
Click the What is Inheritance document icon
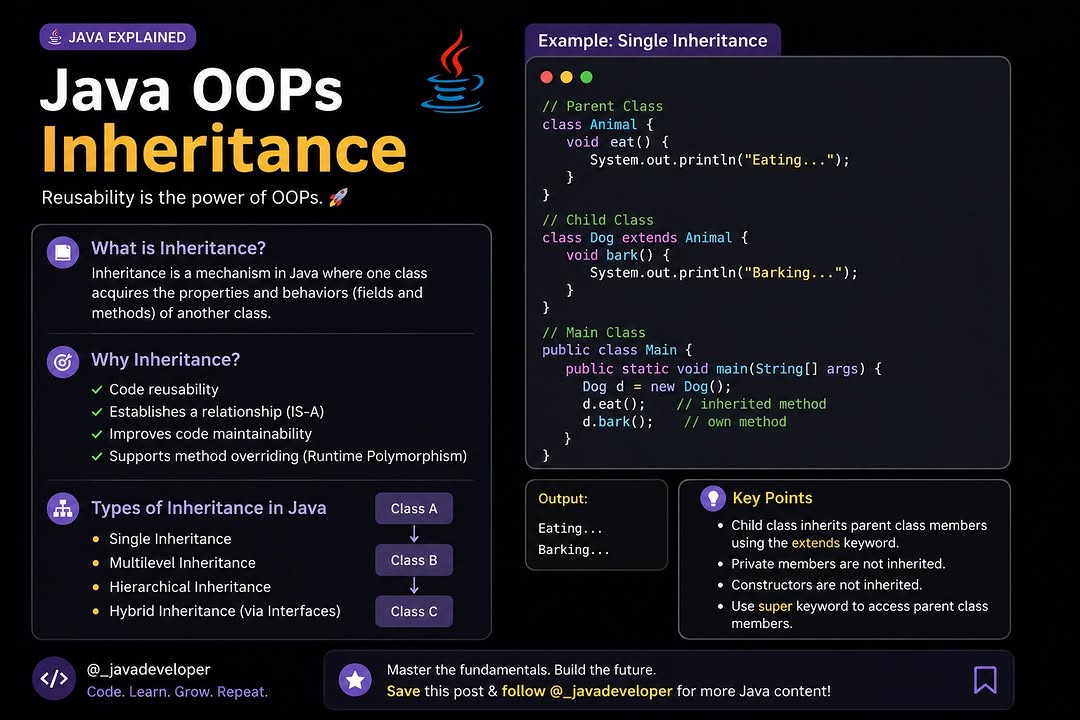63,252
